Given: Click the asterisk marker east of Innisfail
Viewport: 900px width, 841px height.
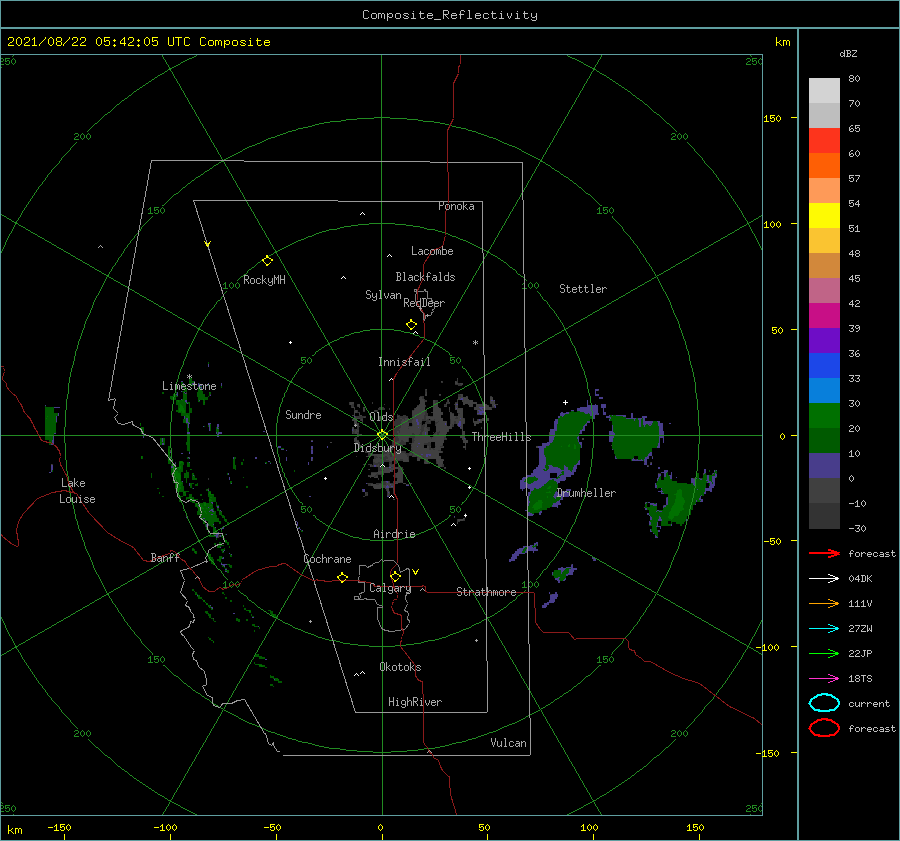Looking at the screenshot, I should click(475, 343).
